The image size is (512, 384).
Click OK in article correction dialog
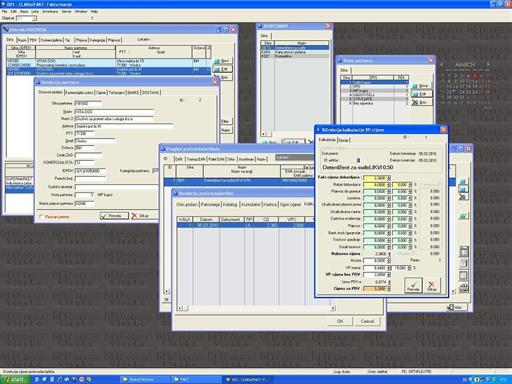point(340,321)
